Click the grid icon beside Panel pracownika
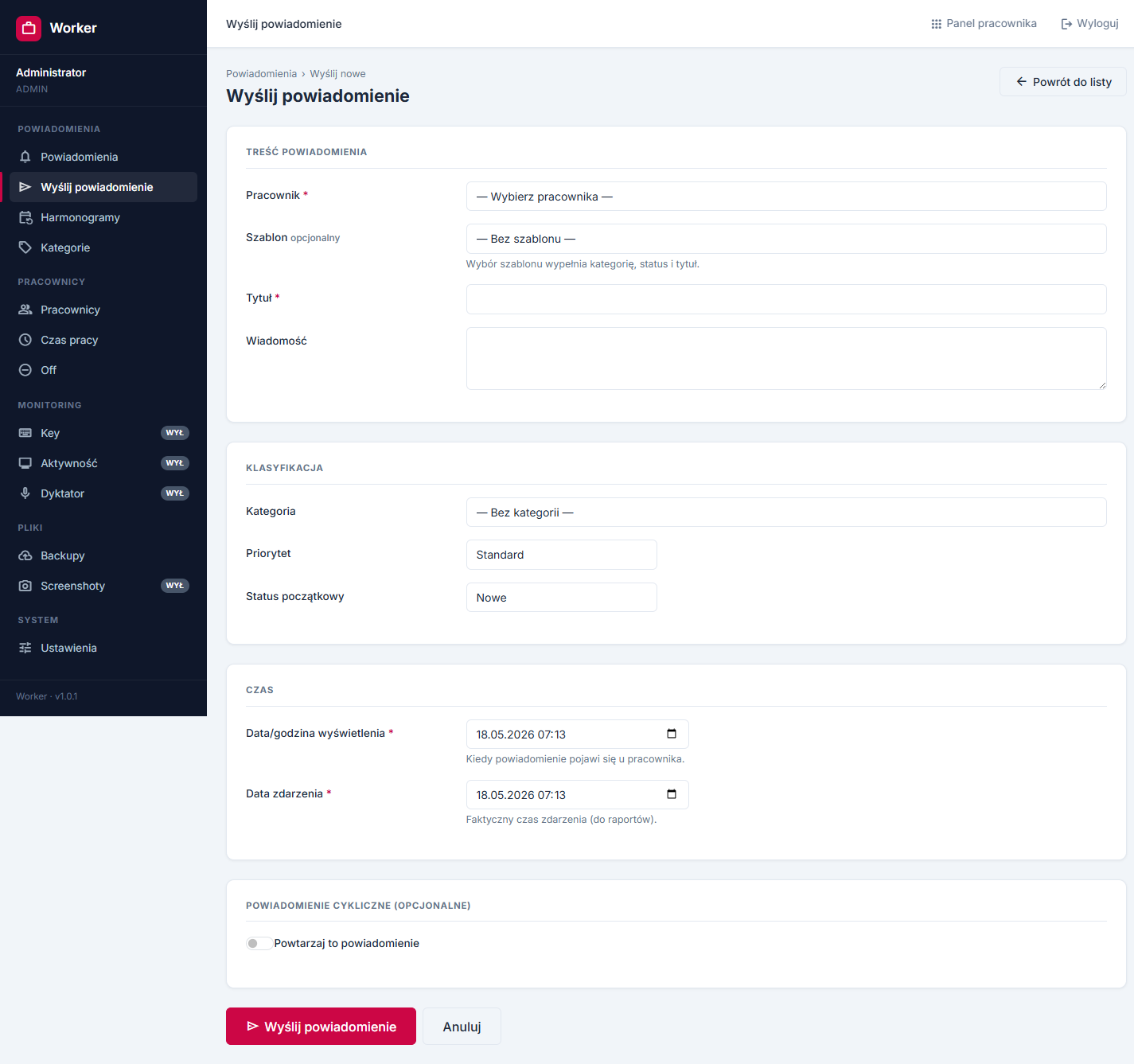This screenshot has height=1064, width=1134. click(x=936, y=24)
